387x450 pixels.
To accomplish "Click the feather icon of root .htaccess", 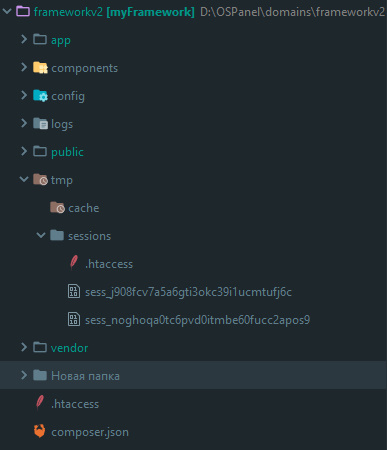I will click(x=40, y=403).
